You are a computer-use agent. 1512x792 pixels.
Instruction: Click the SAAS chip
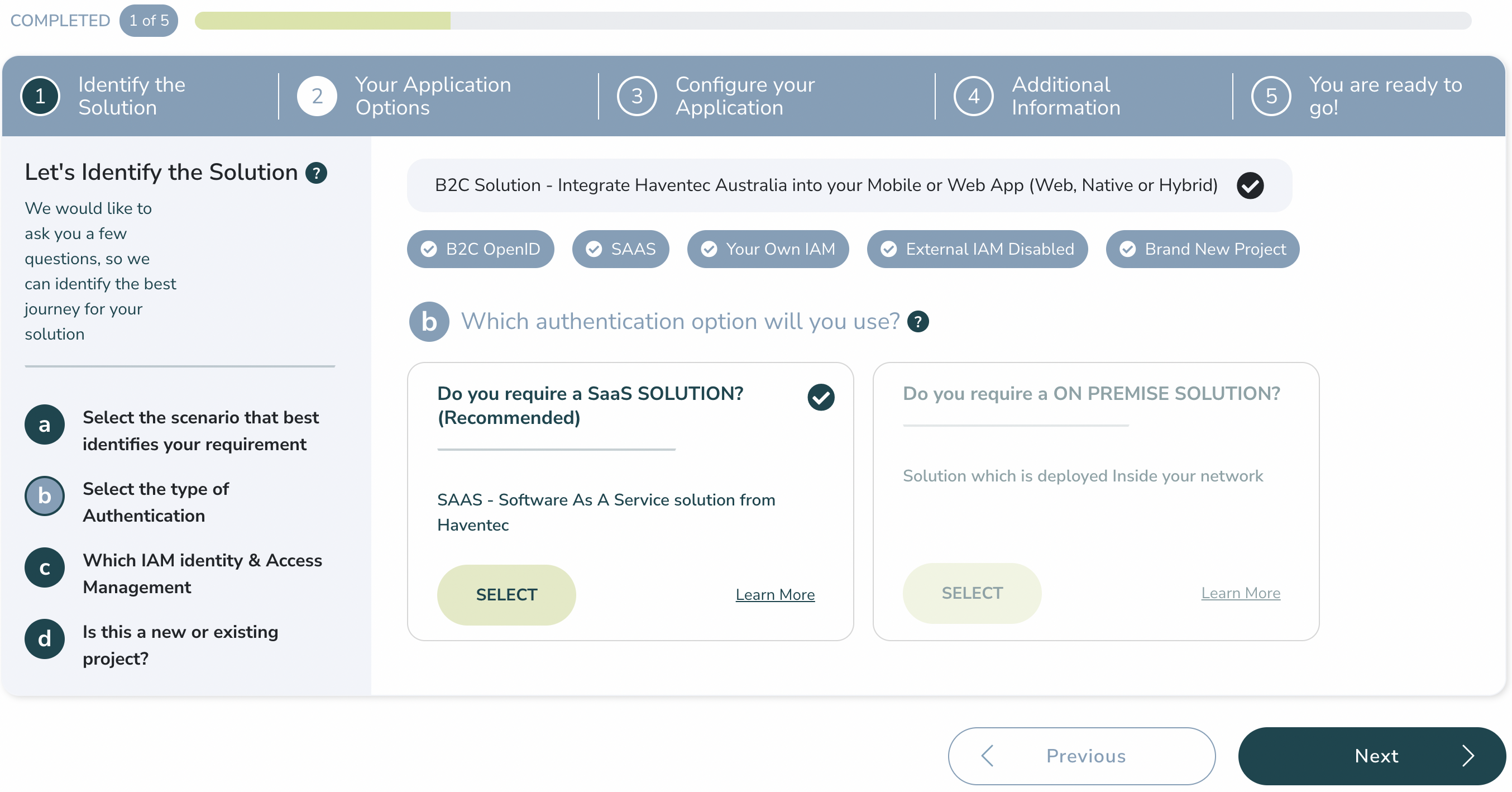(x=620, y=249)
